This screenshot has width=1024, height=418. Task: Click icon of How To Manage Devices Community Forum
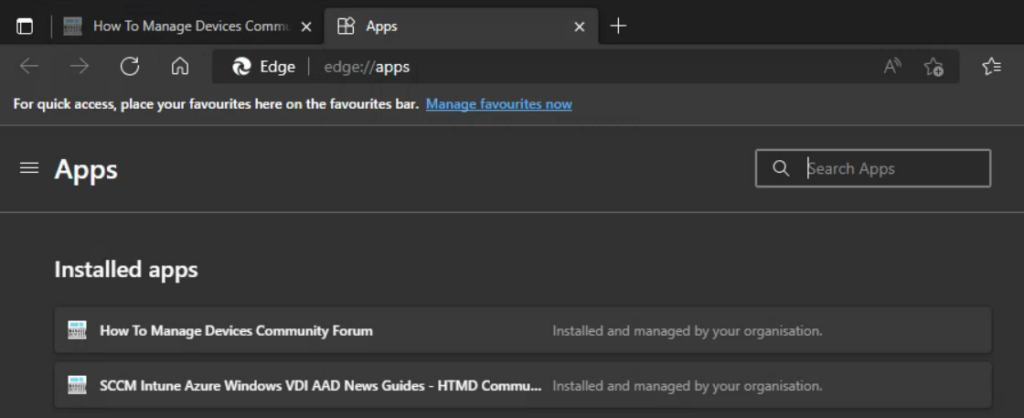pos(77,330)
